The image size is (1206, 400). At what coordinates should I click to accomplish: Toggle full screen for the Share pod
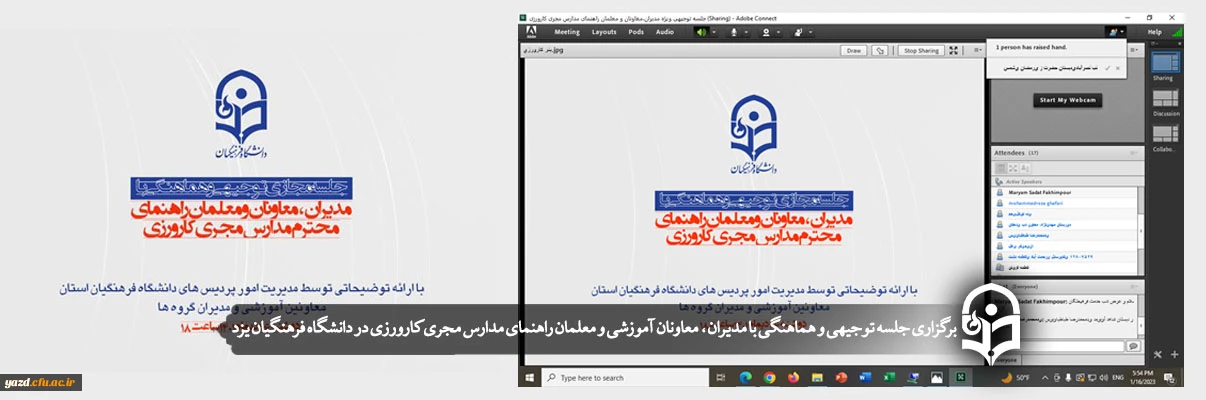[x=953, y=50]
